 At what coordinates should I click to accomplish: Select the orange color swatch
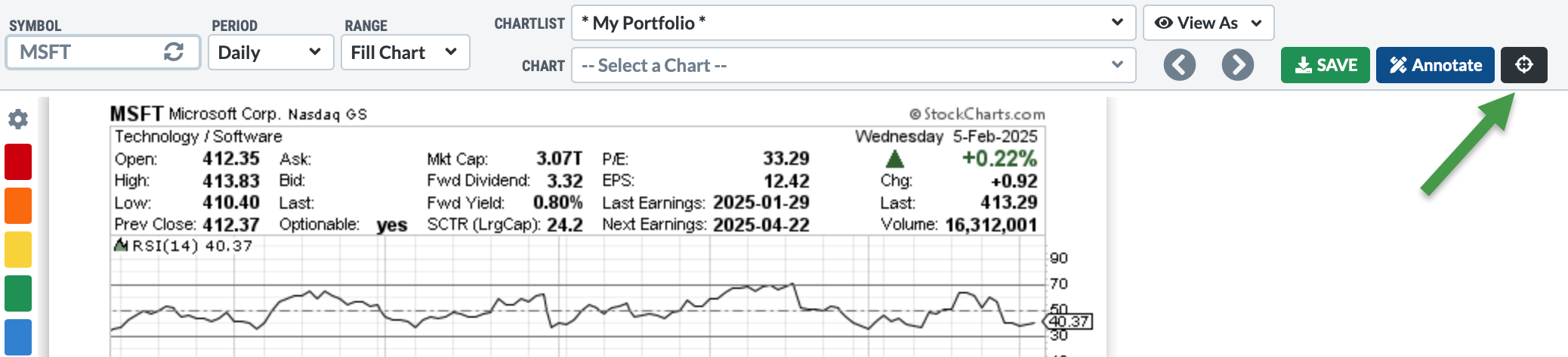[x=18, y=206]
